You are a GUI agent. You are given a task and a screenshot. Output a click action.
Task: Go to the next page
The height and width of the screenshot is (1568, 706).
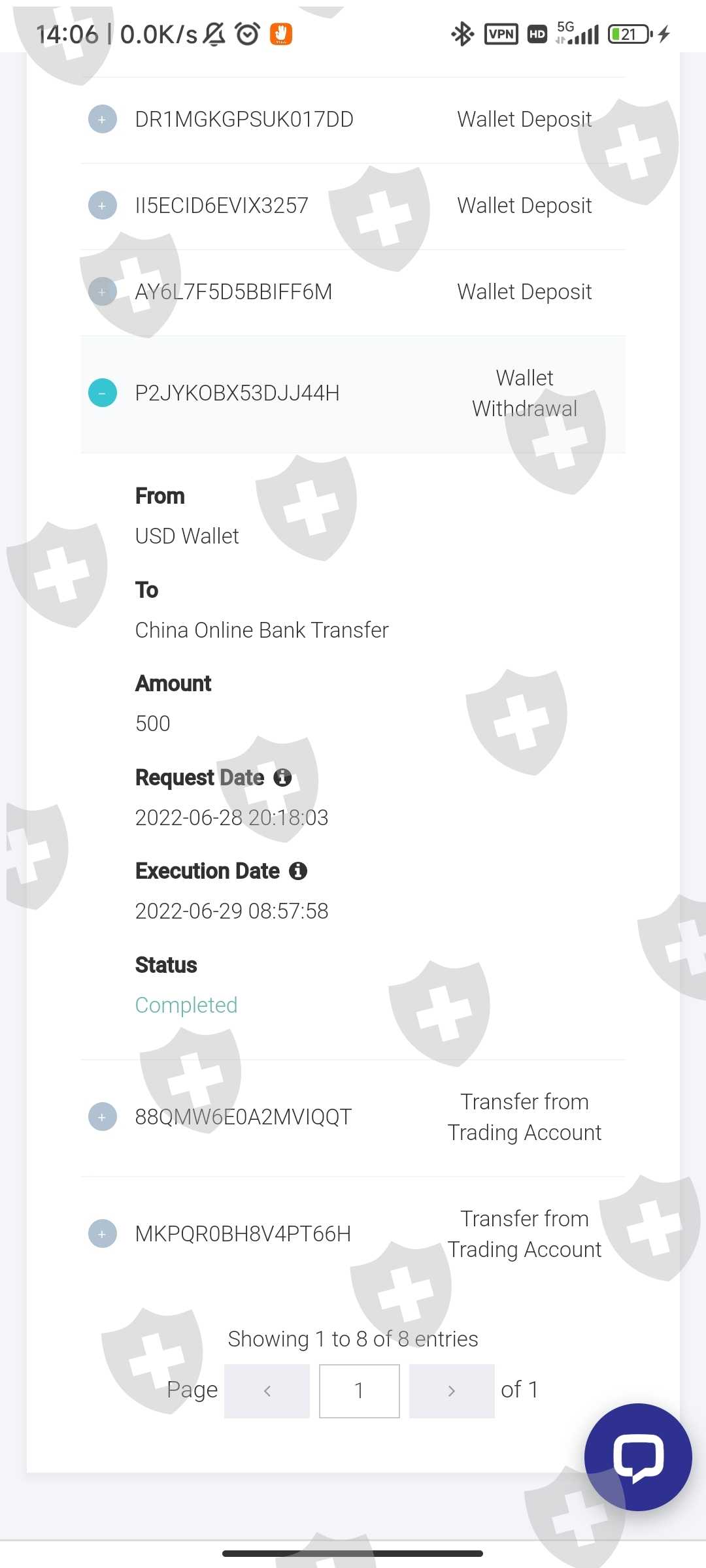point(451,1391)
